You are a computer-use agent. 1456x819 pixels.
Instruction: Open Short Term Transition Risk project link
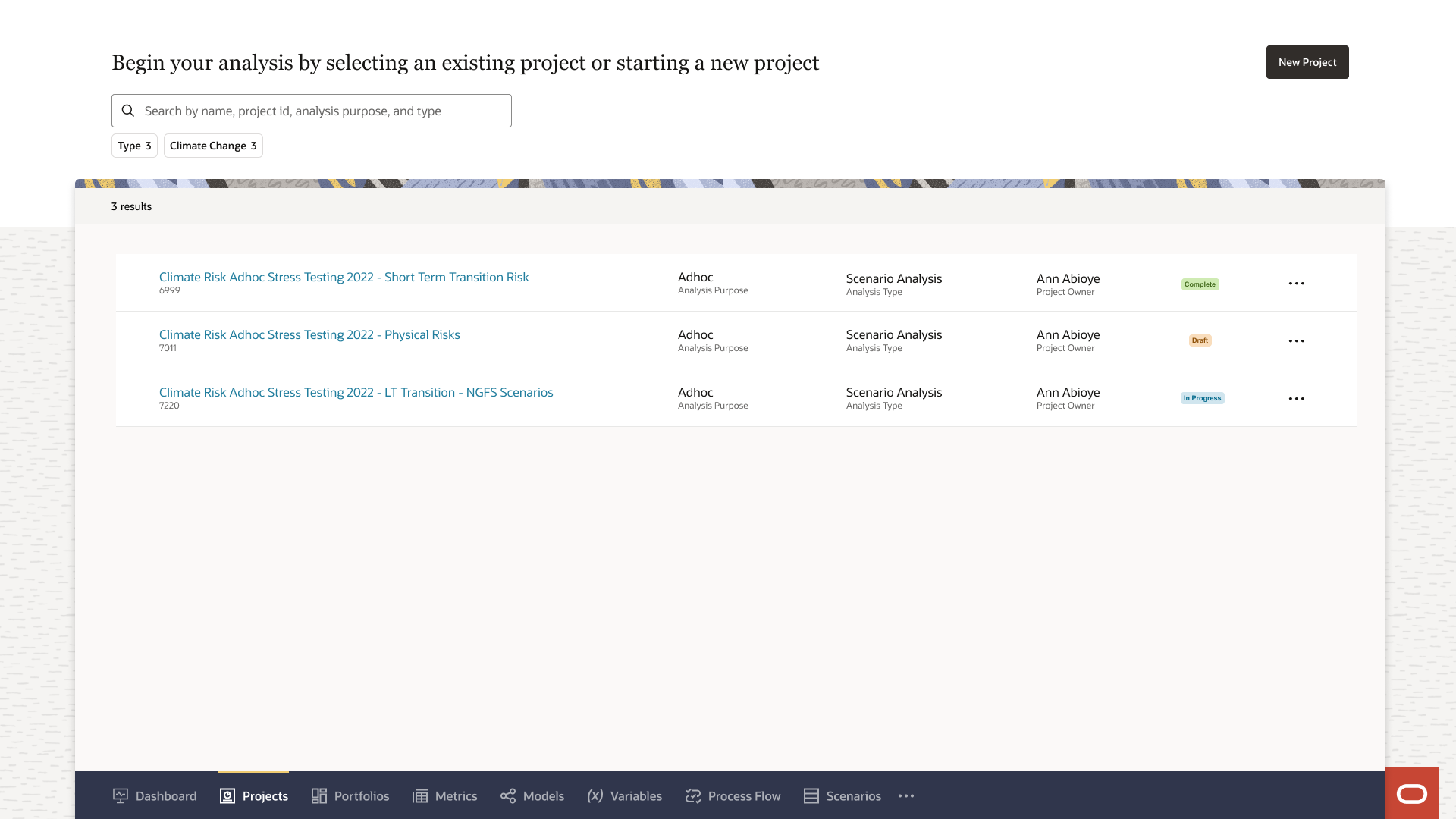(344, 277)
